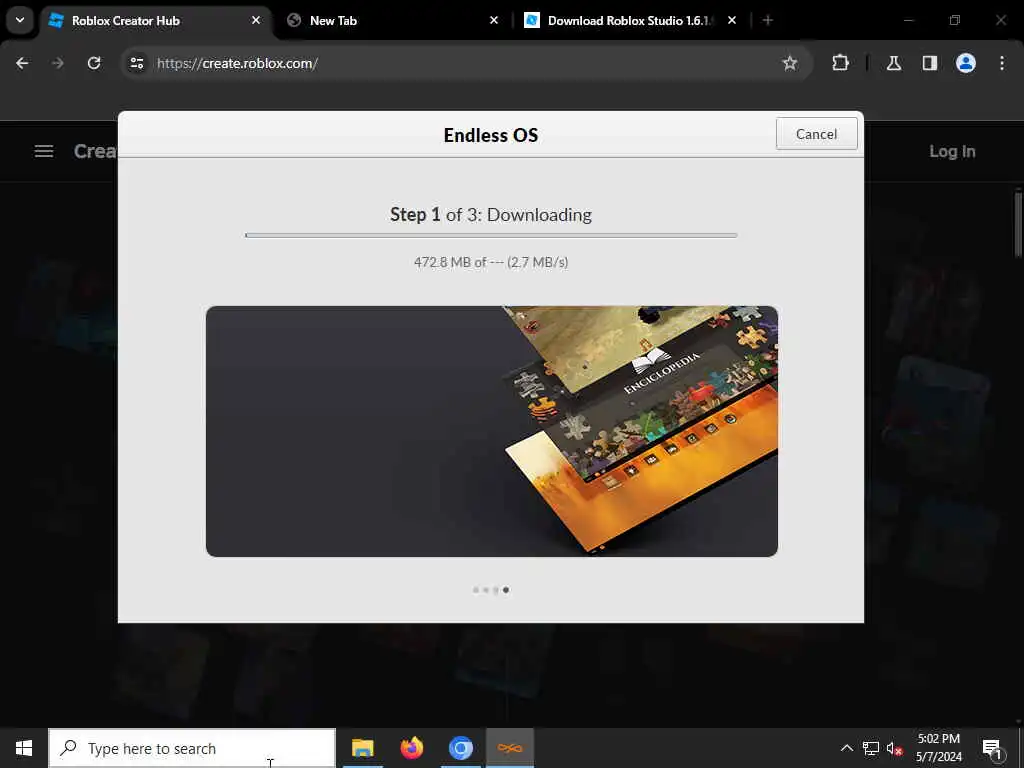Open the Endless installer taskbar icon
This screenshot has width=1024, height=768.
(x=510, y=748)
